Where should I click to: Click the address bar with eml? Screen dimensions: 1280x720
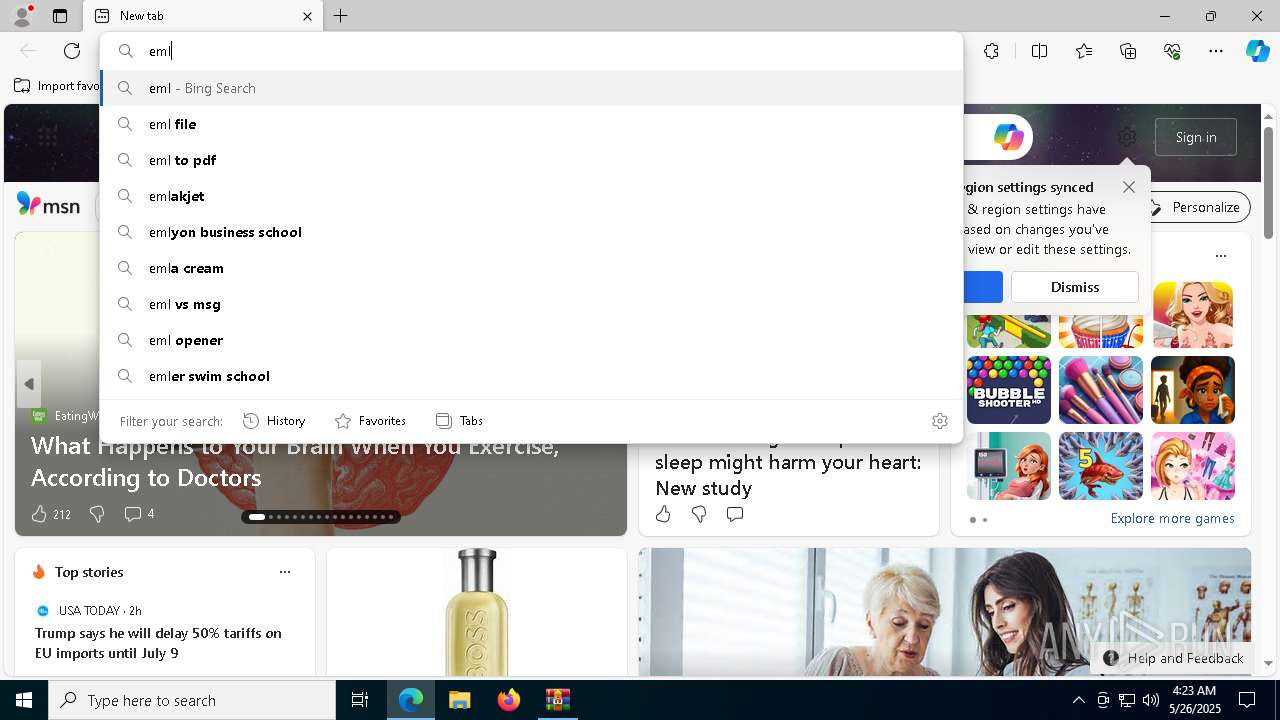[531, 51]
